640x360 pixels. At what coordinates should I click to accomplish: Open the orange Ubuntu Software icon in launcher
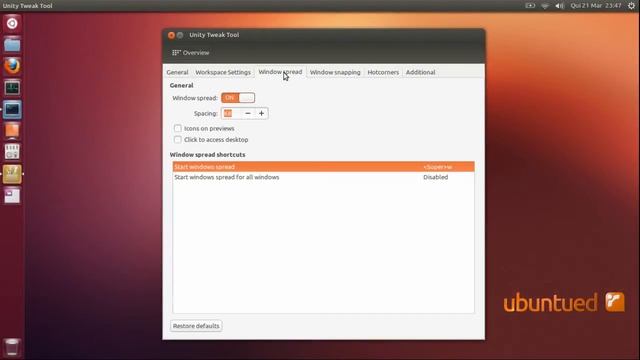[12, 131]
